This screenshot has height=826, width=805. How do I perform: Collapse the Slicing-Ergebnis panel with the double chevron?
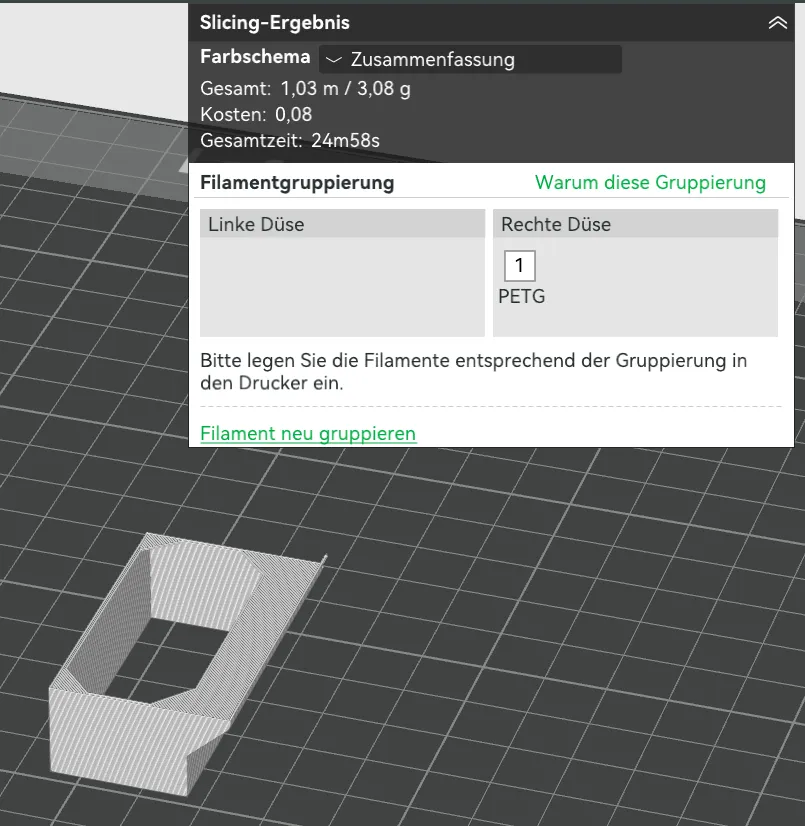pyautogui.click(x=777, y=23)
